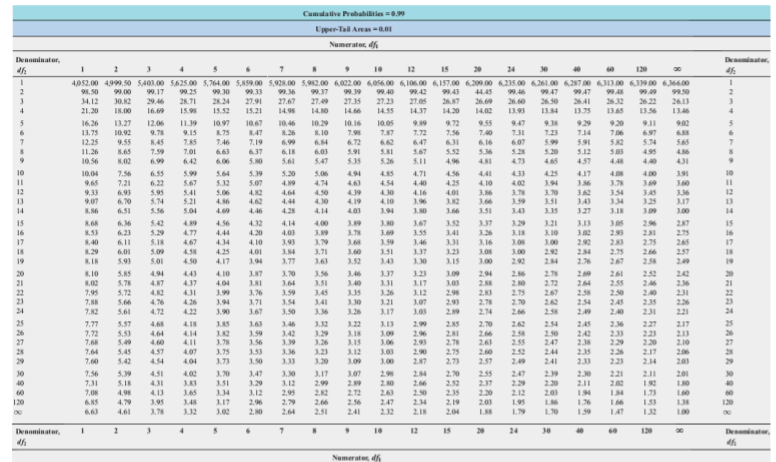Click the cell reading '99.00'
Image resolution: width=776 pixels, height=462 pixels.
[x=122, y=92]
